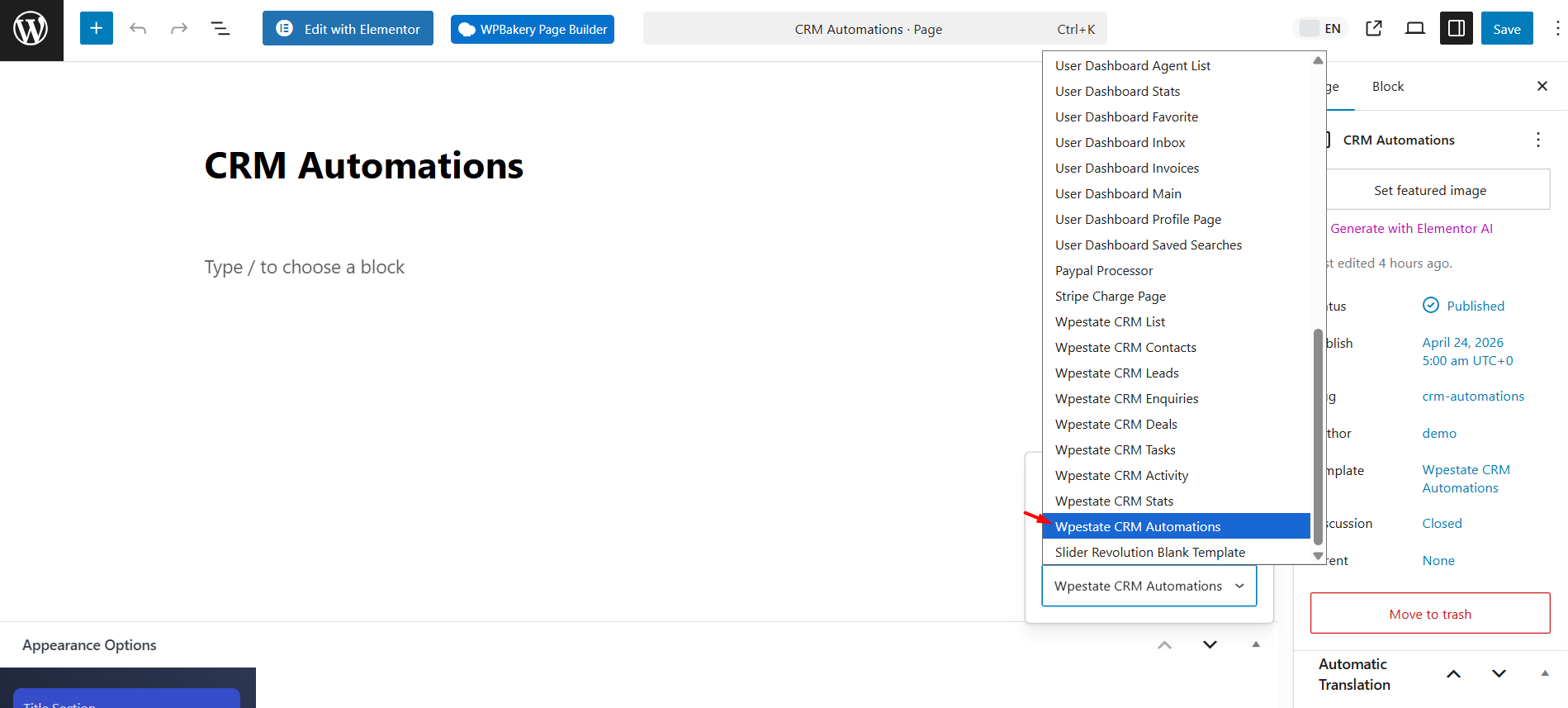Open the document overview list icon
This screenshot has width=1568, height=708.
pyautogui.click(x=220, y=29)
